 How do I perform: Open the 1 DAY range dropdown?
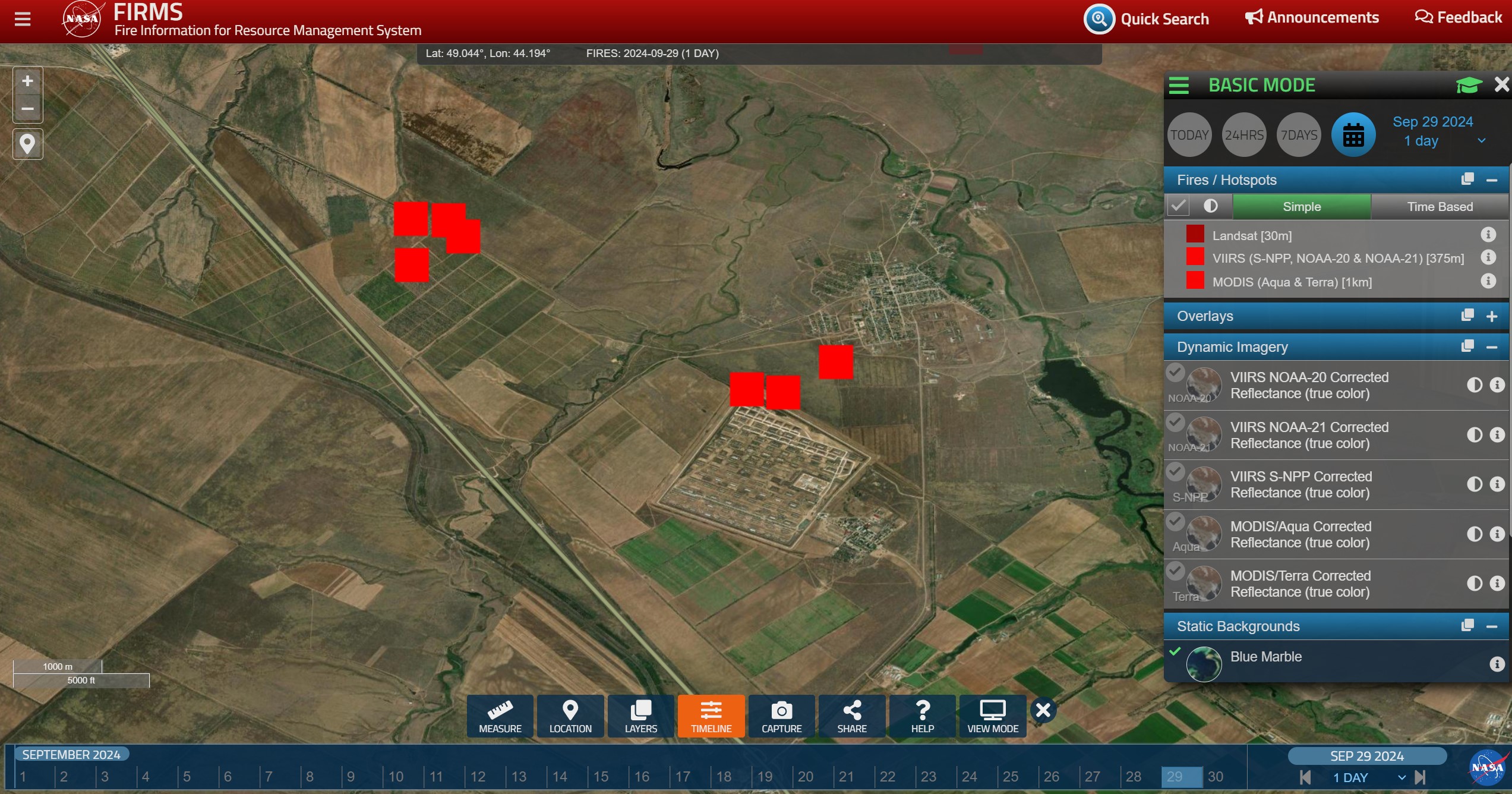coord(1369,777)
